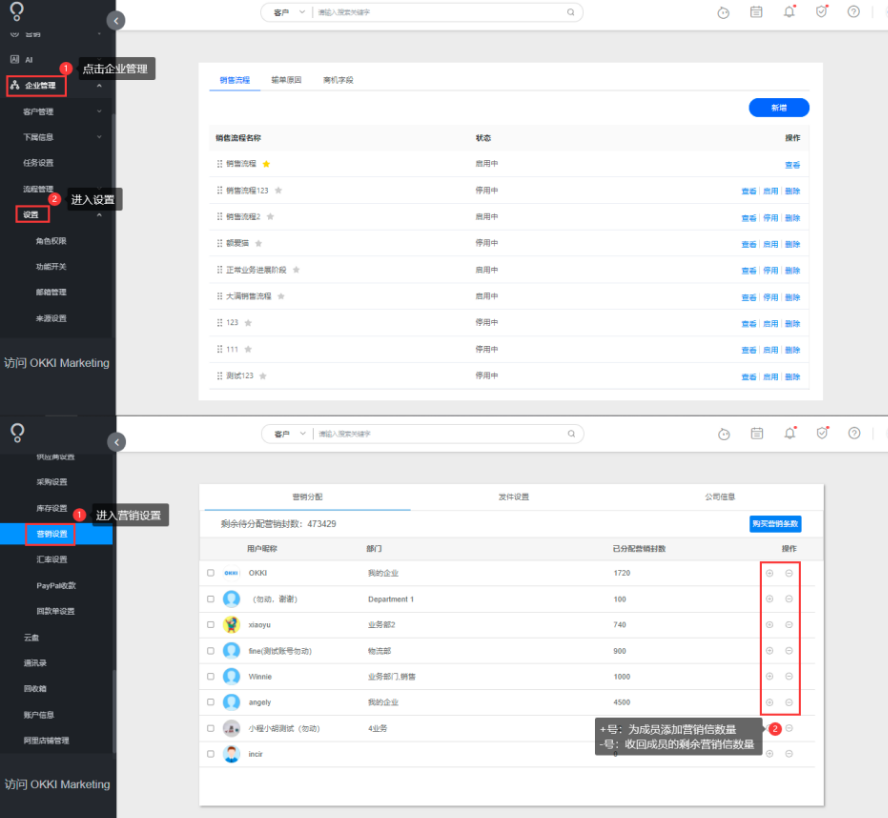Click the minus icon in the Department 1 row
Image resolution: width=888 pixels, height=818 pixels.
pos(789,599)
